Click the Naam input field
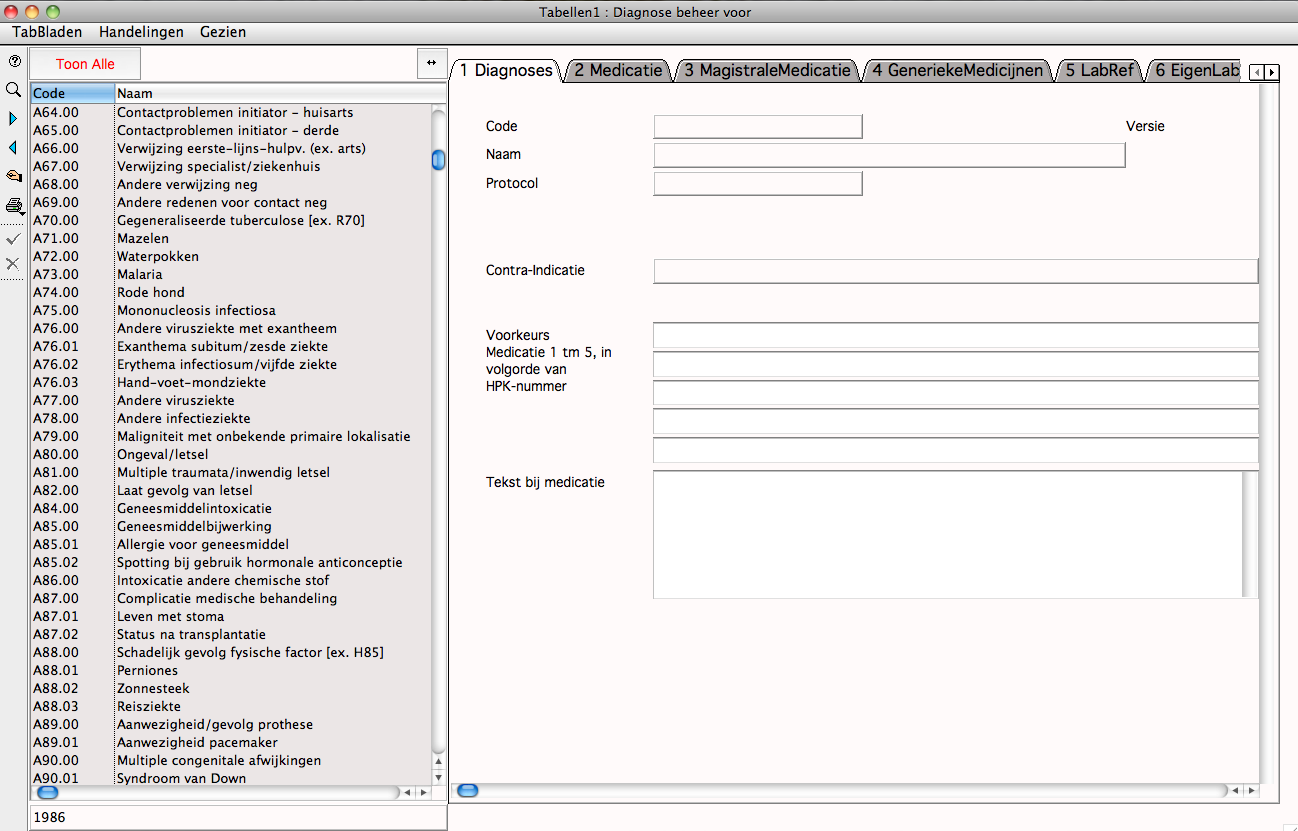The width and height of the screenshot is (1298, 831). click(x=889, y=155)
